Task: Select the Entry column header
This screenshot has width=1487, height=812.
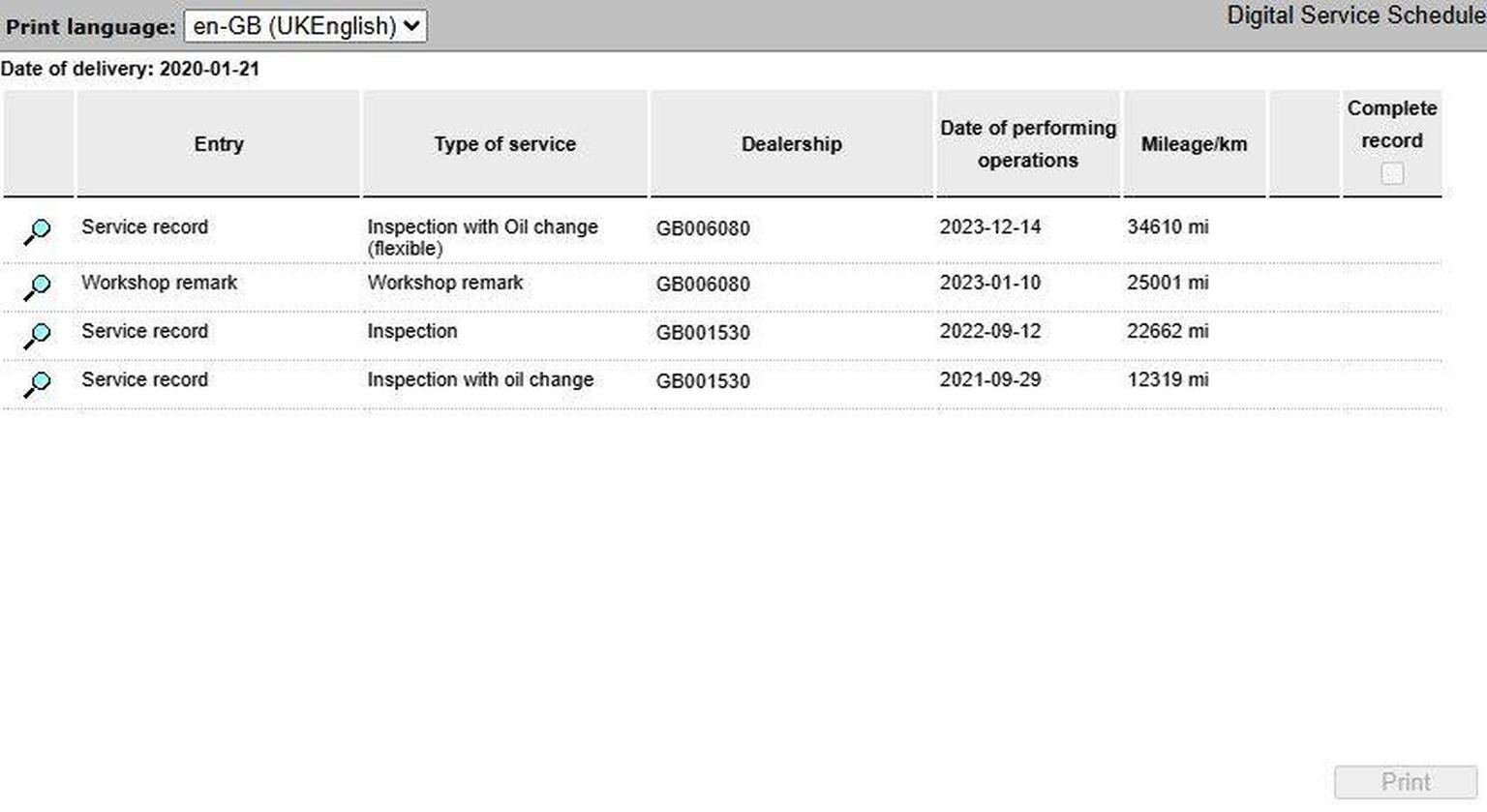Action: click(x=219, y=144)
